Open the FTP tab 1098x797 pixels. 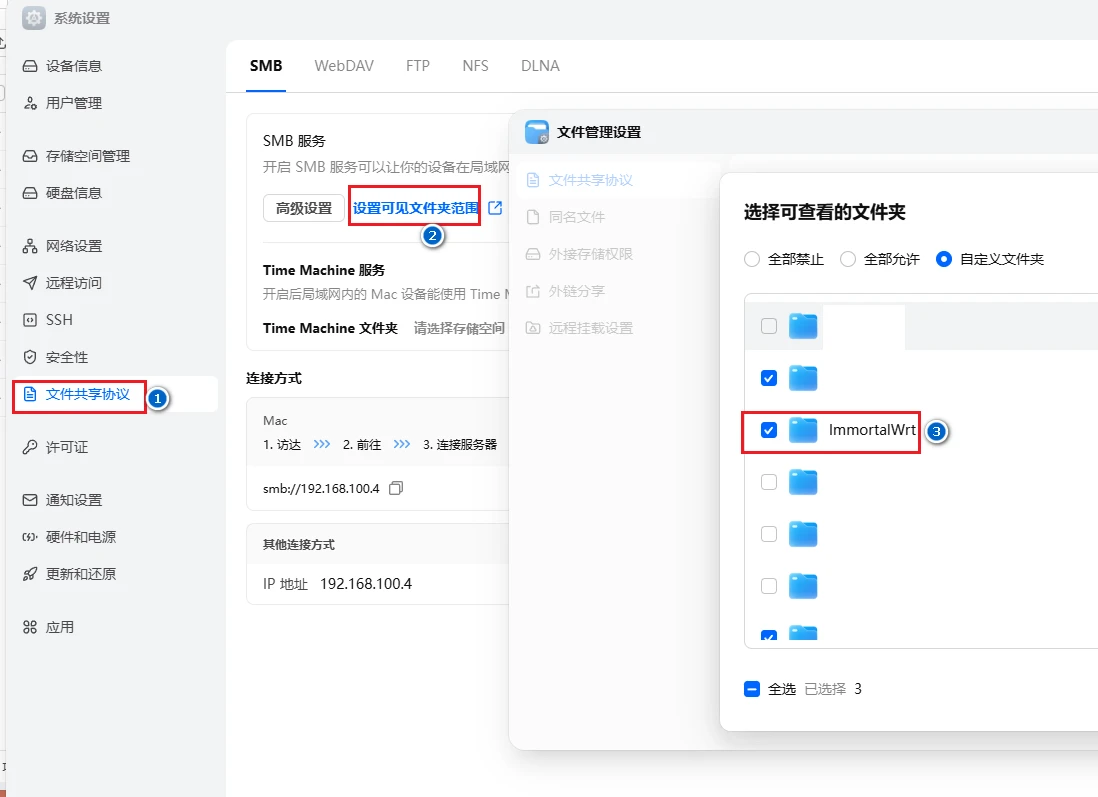coord(417,65)
